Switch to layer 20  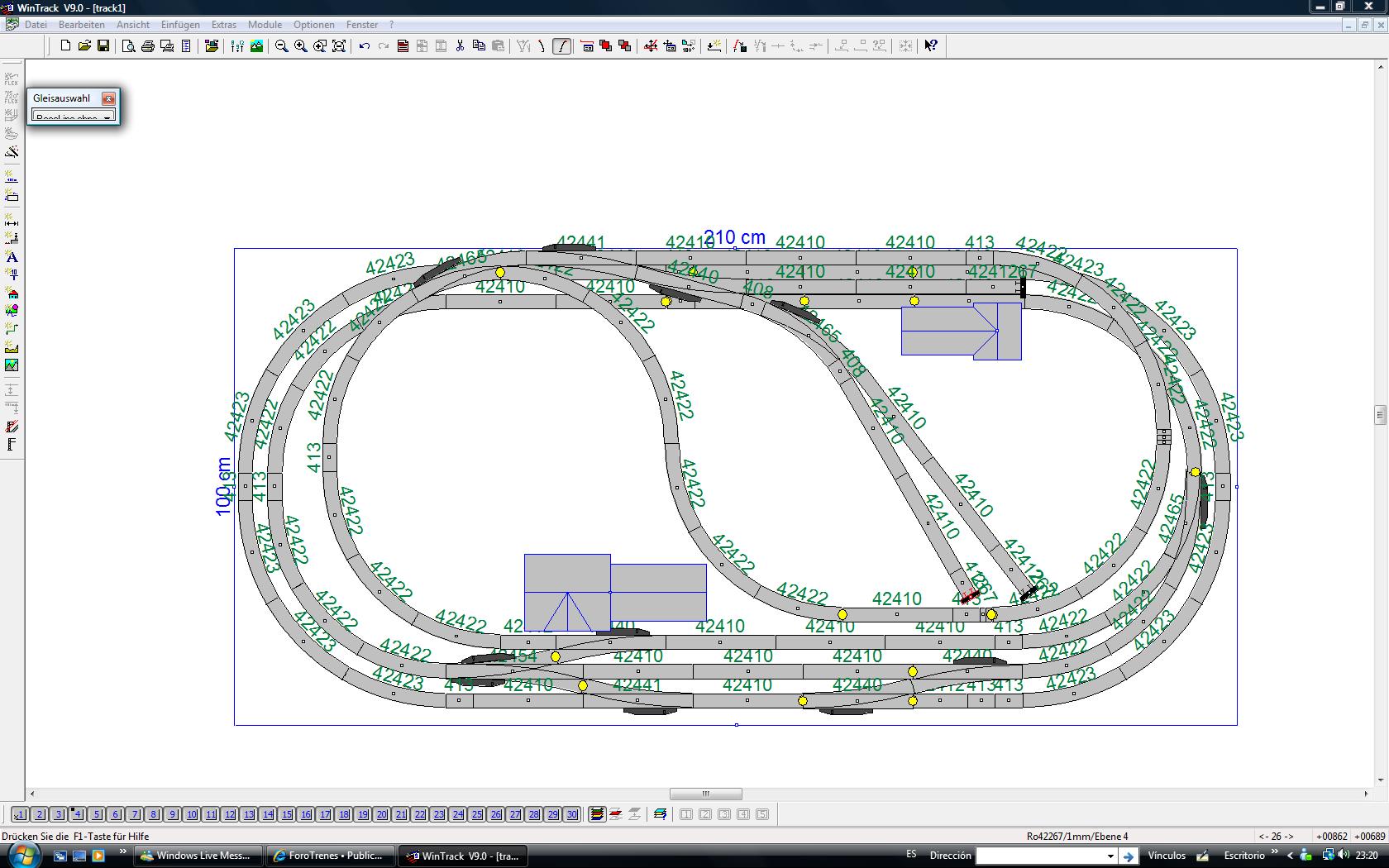click(x=381, y=814)
